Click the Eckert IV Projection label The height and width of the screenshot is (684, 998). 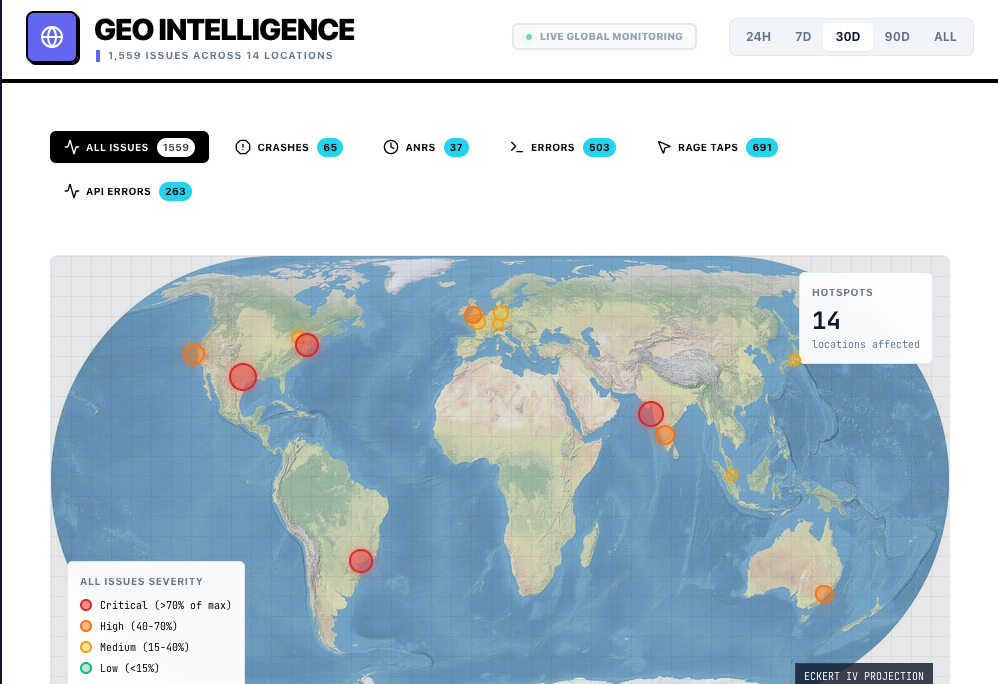tap(863, 675)
